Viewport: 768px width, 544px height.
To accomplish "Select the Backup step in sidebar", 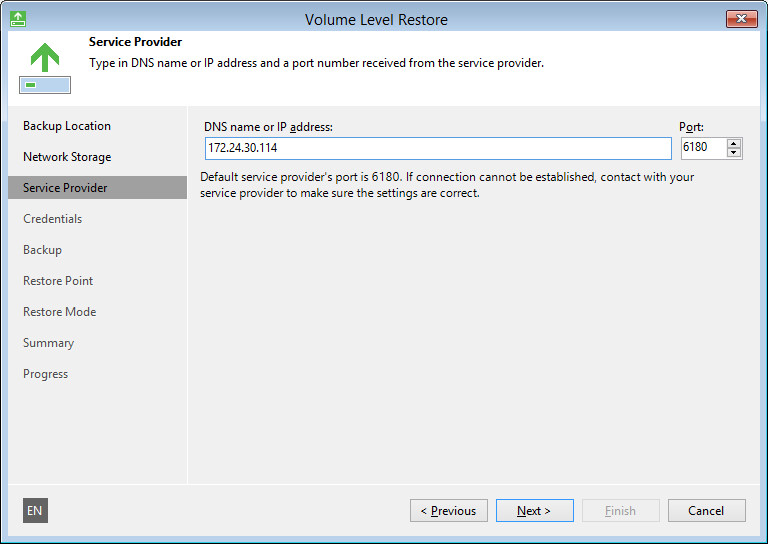I will coord(42,250).
